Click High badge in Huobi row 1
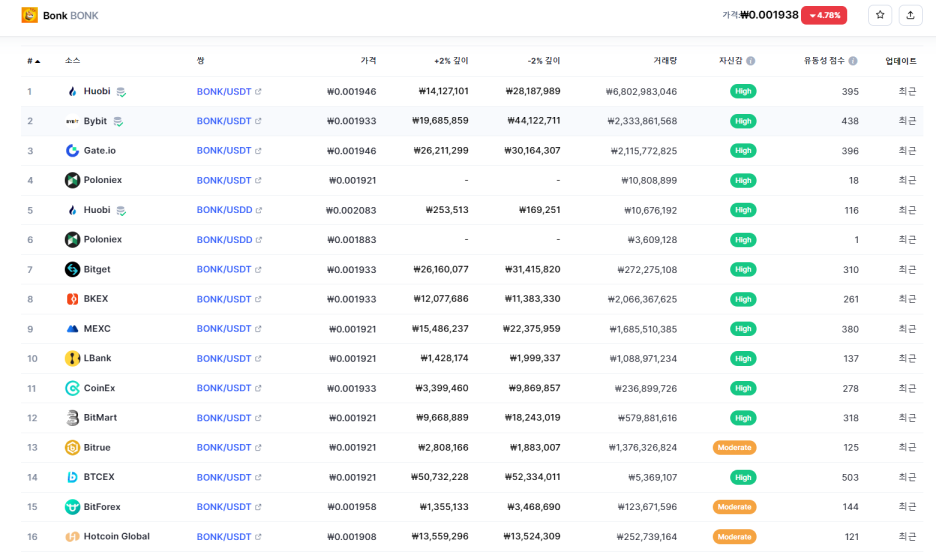This screenshot has width=936, height=552. 743,91
